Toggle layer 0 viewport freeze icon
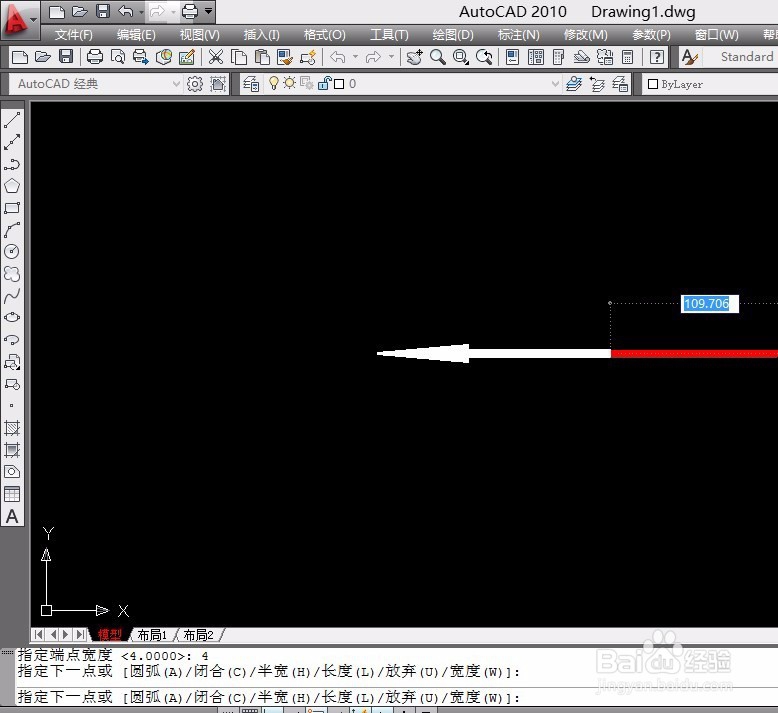The height and width of the screenshot is (713, 778). pos(306,83)
